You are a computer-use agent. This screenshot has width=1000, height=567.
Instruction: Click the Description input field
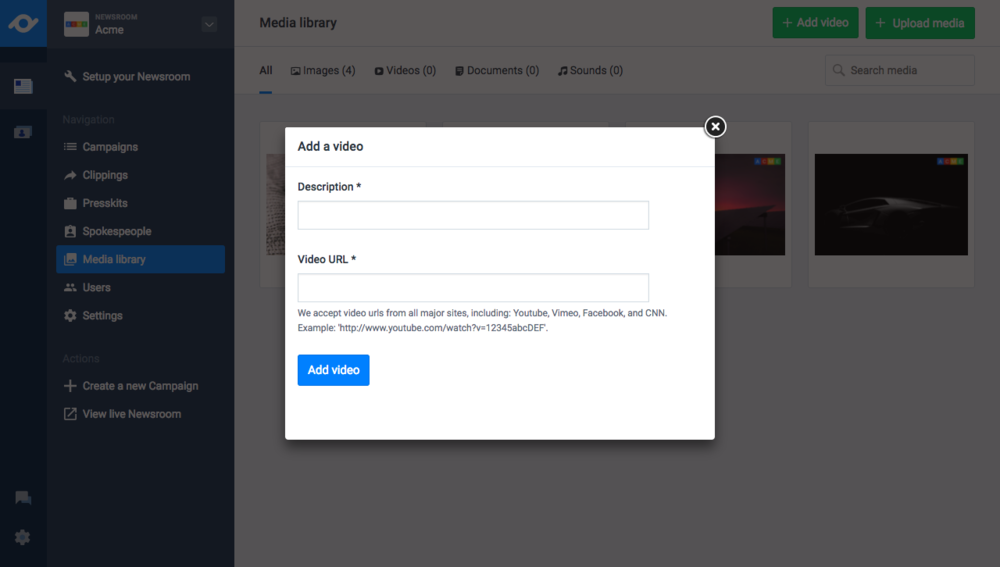(473, 215)
